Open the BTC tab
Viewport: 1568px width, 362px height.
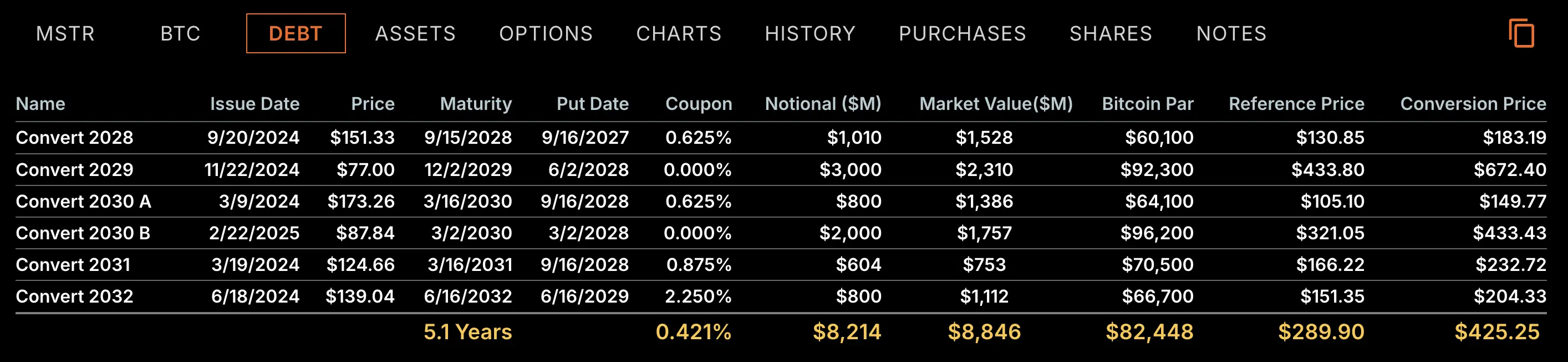(180, 33)
